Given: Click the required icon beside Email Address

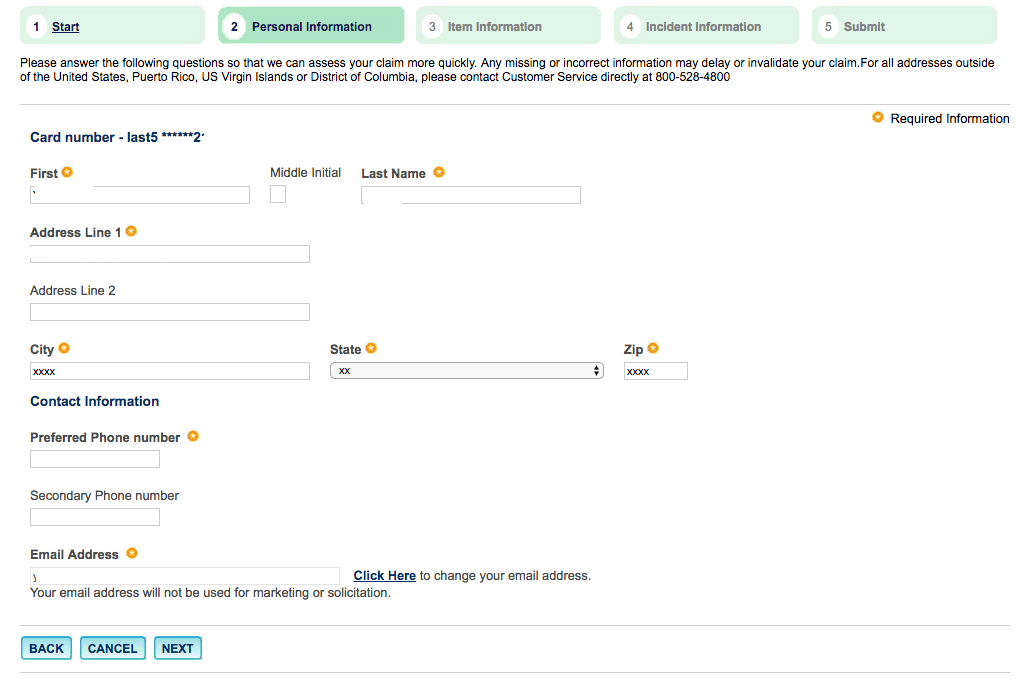Looking at the screenshot, I should pyautogui.click(x=132, y=553).
